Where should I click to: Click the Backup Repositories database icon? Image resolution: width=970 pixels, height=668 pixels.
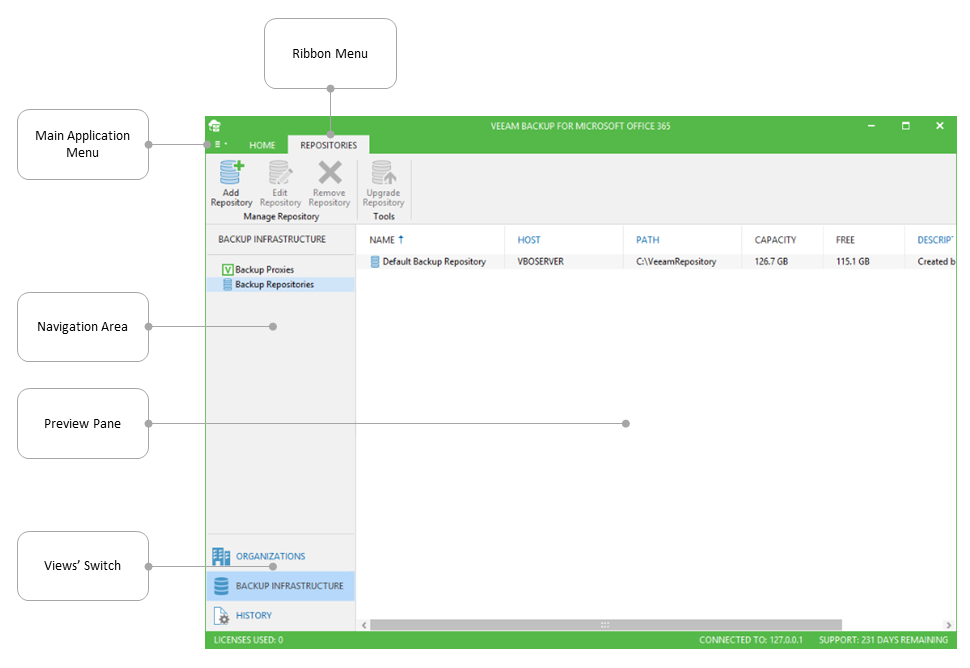(x=228, y=285)
